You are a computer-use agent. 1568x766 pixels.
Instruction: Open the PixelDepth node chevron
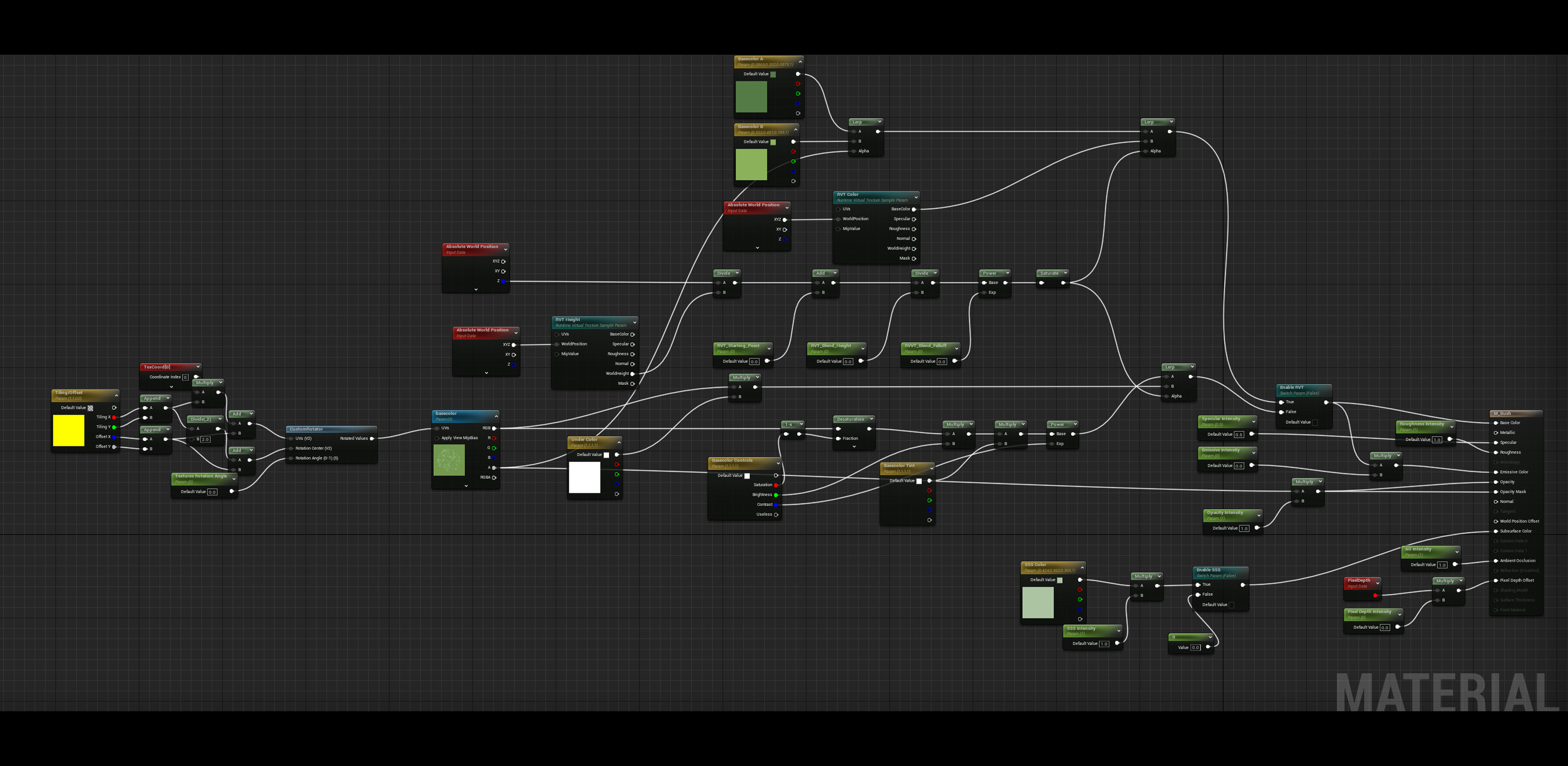pyautogui.click(x=1377, y=583)
